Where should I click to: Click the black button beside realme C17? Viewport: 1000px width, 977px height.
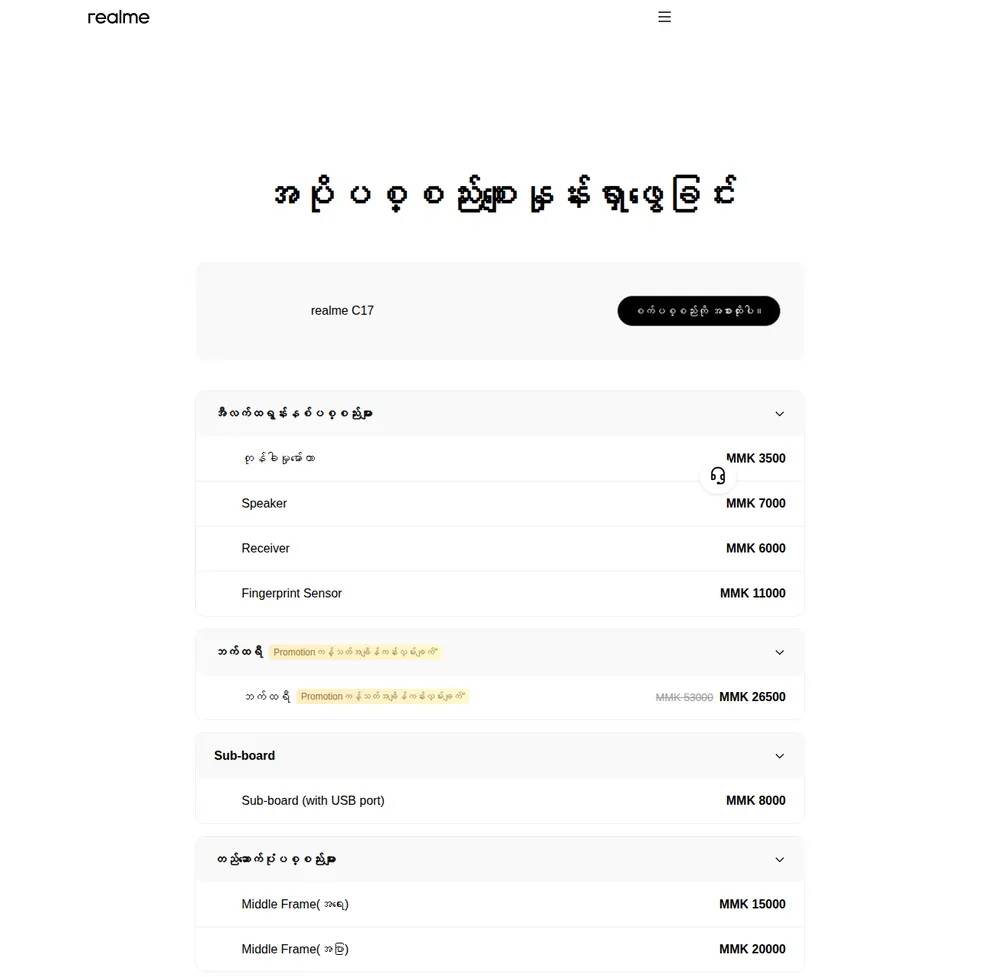698,311
